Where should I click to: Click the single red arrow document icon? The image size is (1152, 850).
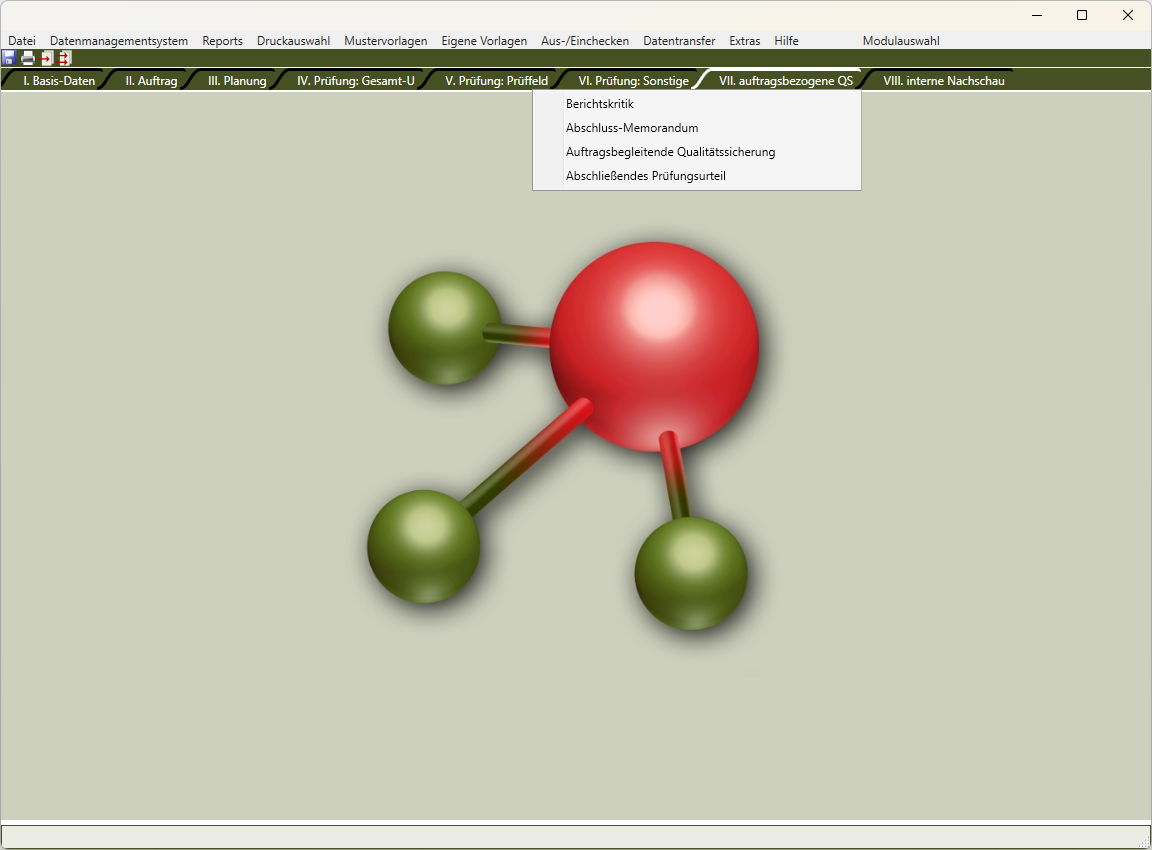point(47,58)
